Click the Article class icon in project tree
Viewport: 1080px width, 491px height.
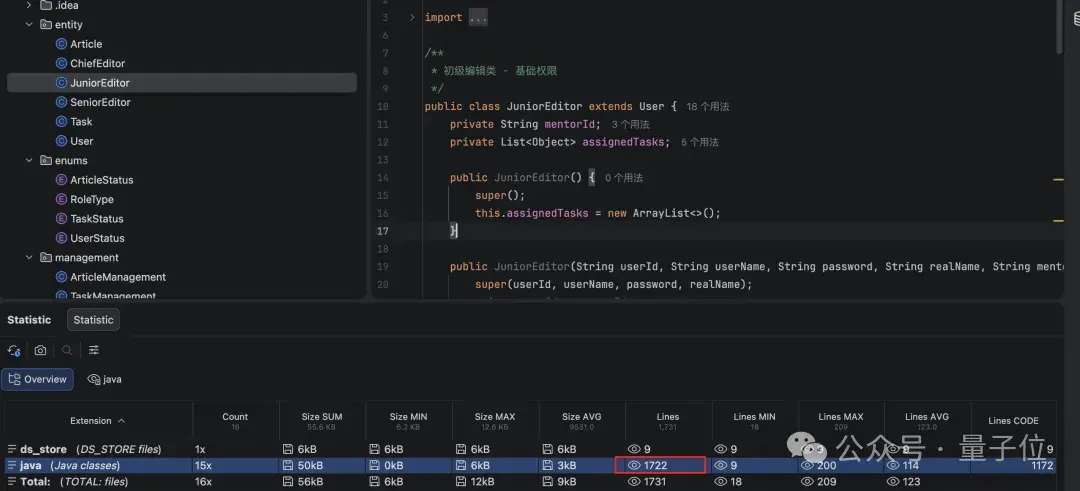[61, 44]
